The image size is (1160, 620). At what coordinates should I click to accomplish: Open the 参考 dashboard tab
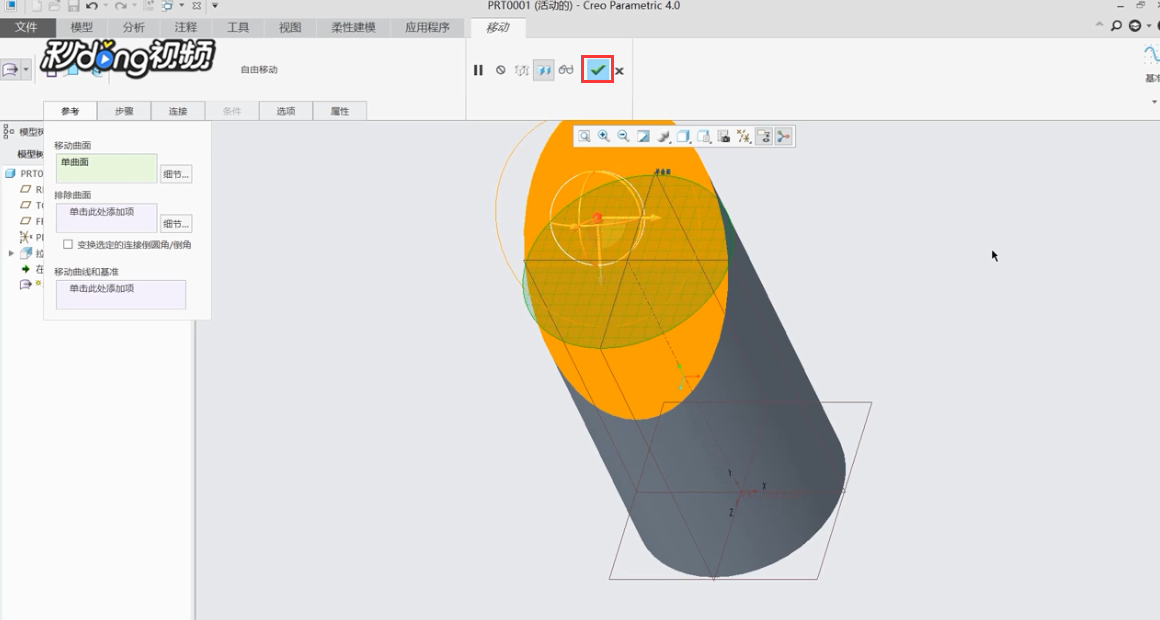pos(70,111)
